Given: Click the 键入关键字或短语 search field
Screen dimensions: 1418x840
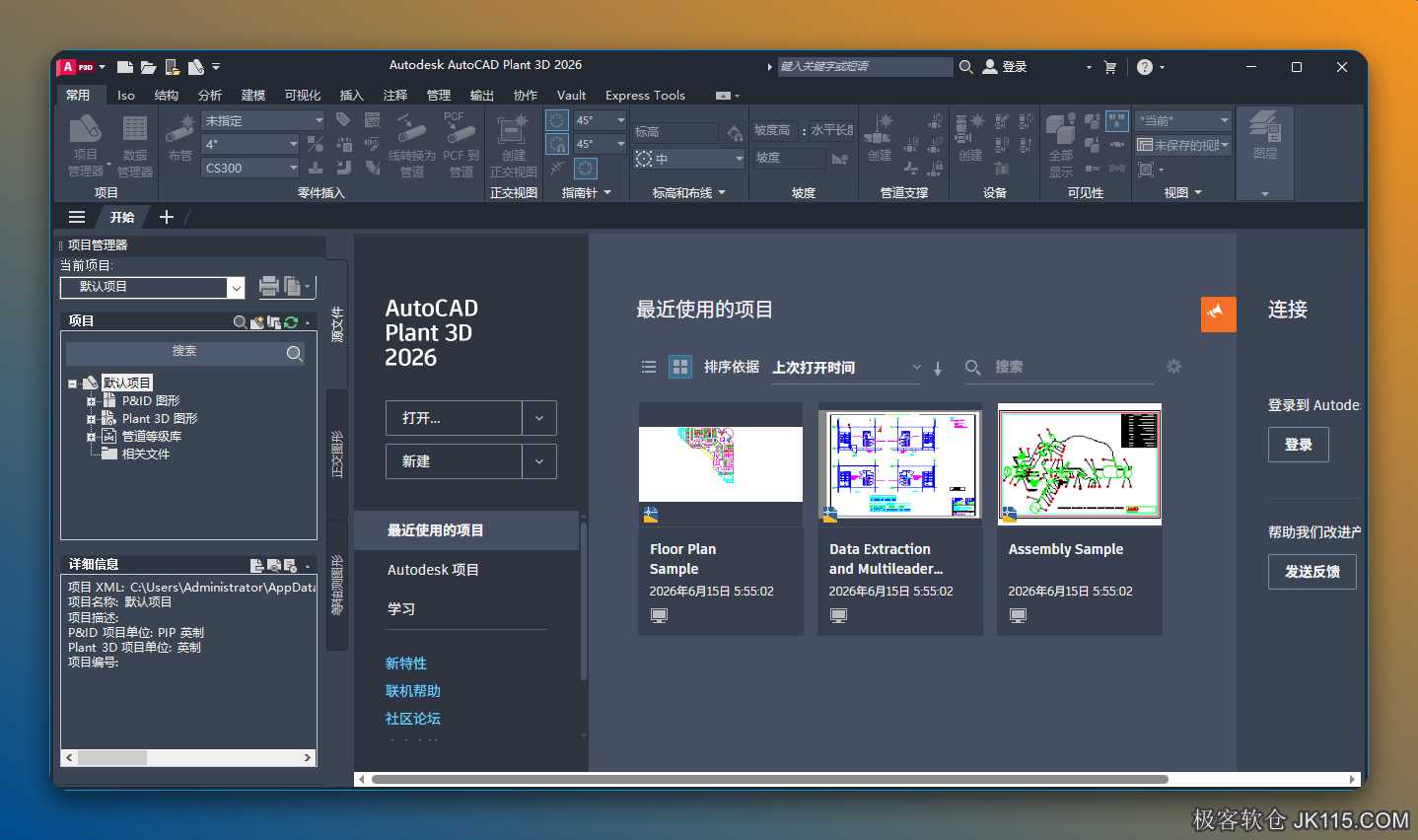Looking at the screenshot, I should coord(865,67).
